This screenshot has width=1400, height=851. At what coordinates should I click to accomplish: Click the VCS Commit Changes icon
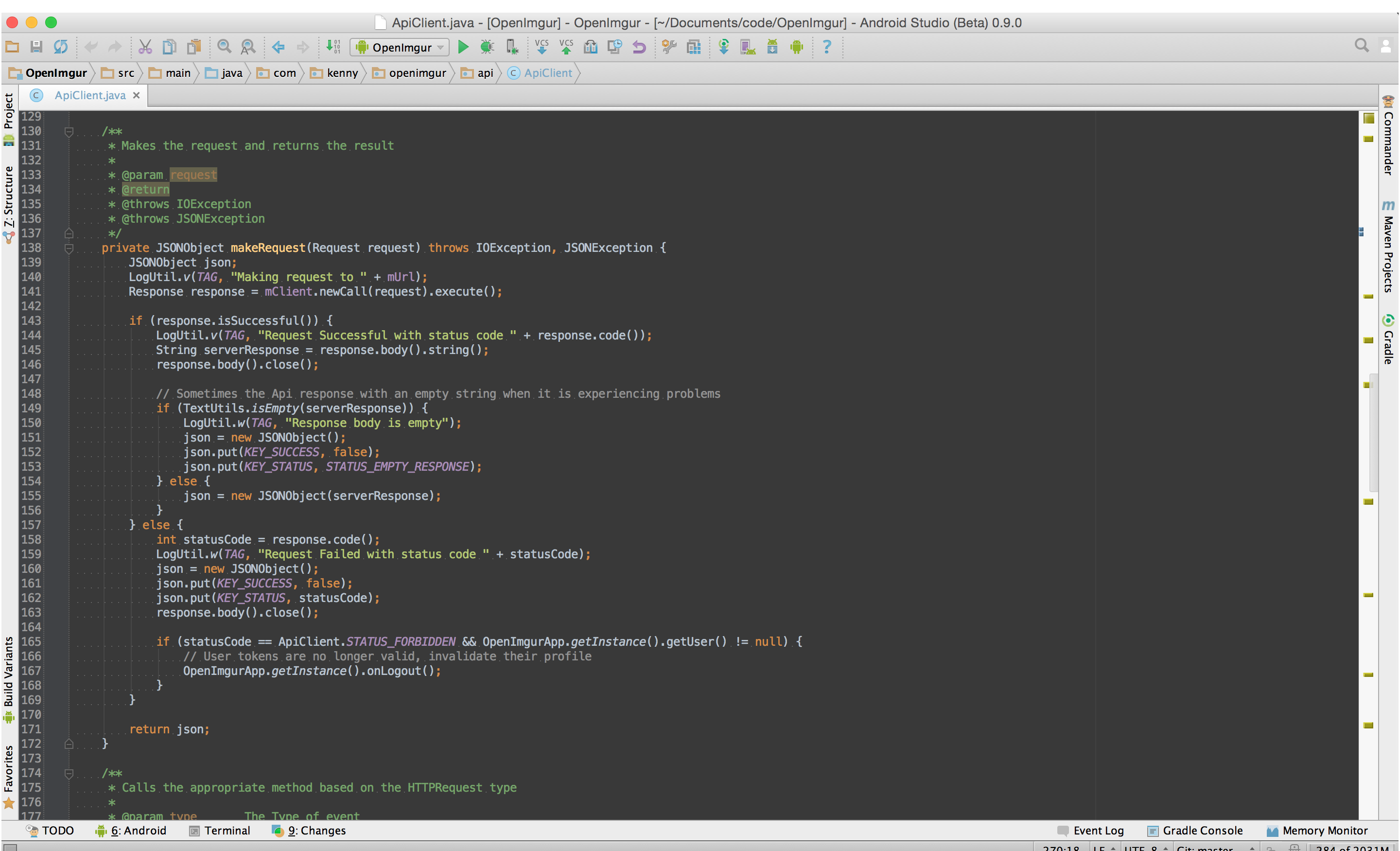pos(566,47)
